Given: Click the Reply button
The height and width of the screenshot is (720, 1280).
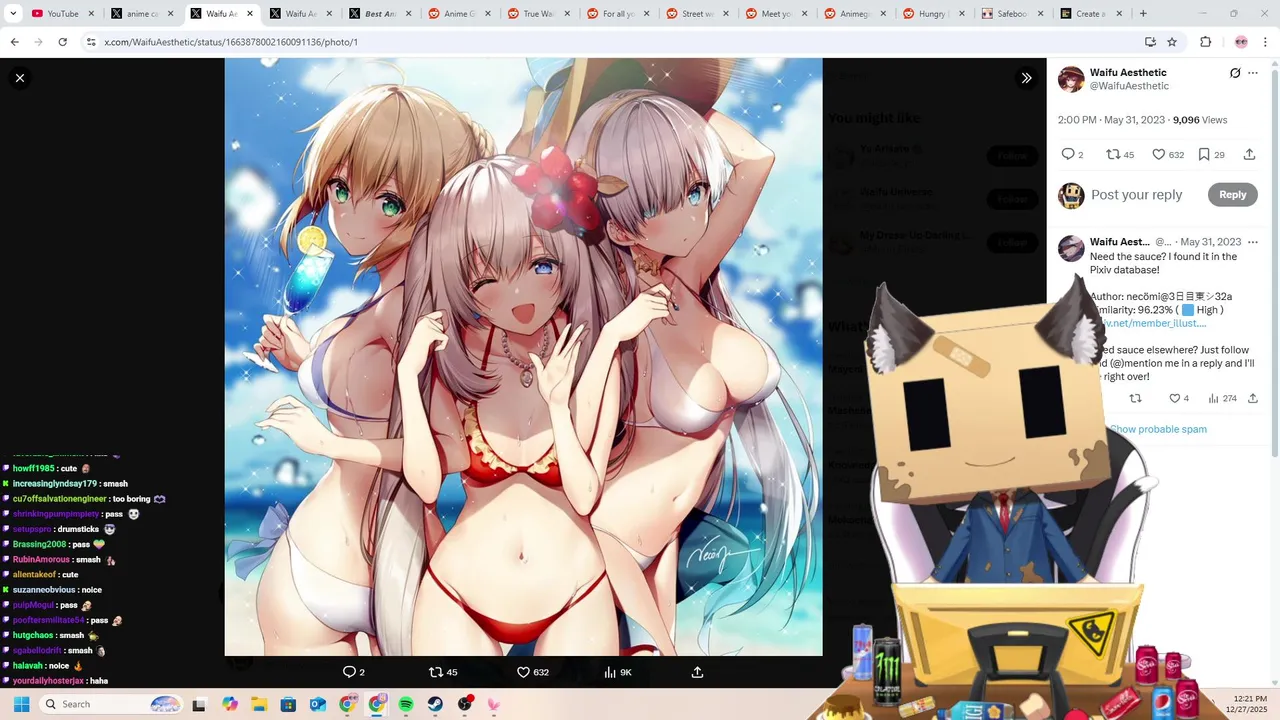Looking at the screenshot, I should tap(1232, 195).
